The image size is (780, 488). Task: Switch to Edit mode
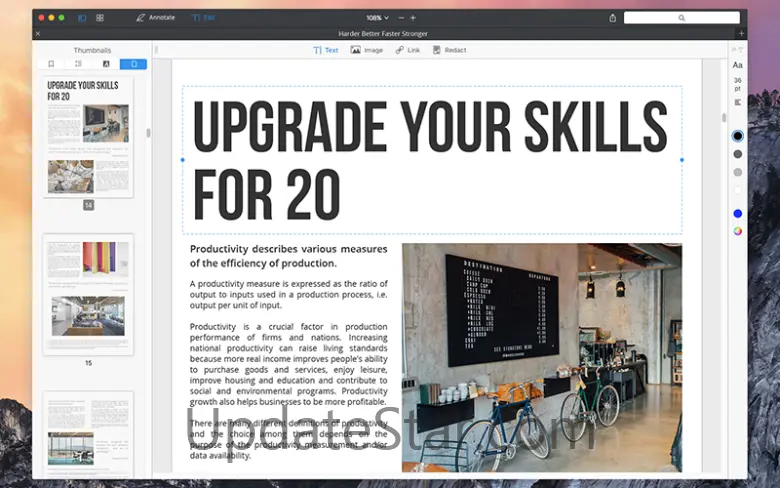[x=204, y=17]
